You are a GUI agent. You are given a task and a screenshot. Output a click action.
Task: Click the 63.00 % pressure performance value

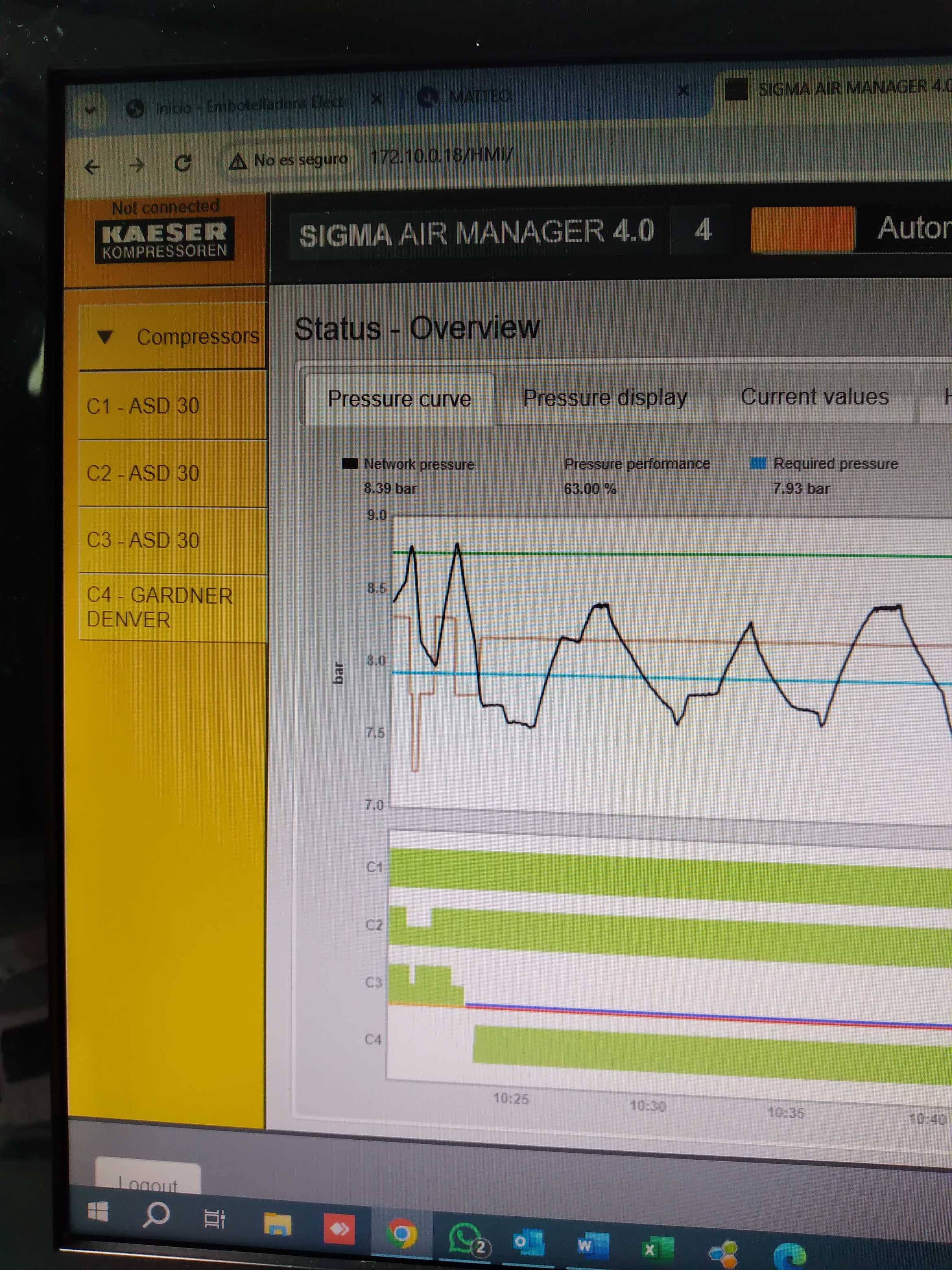point(590,489)
